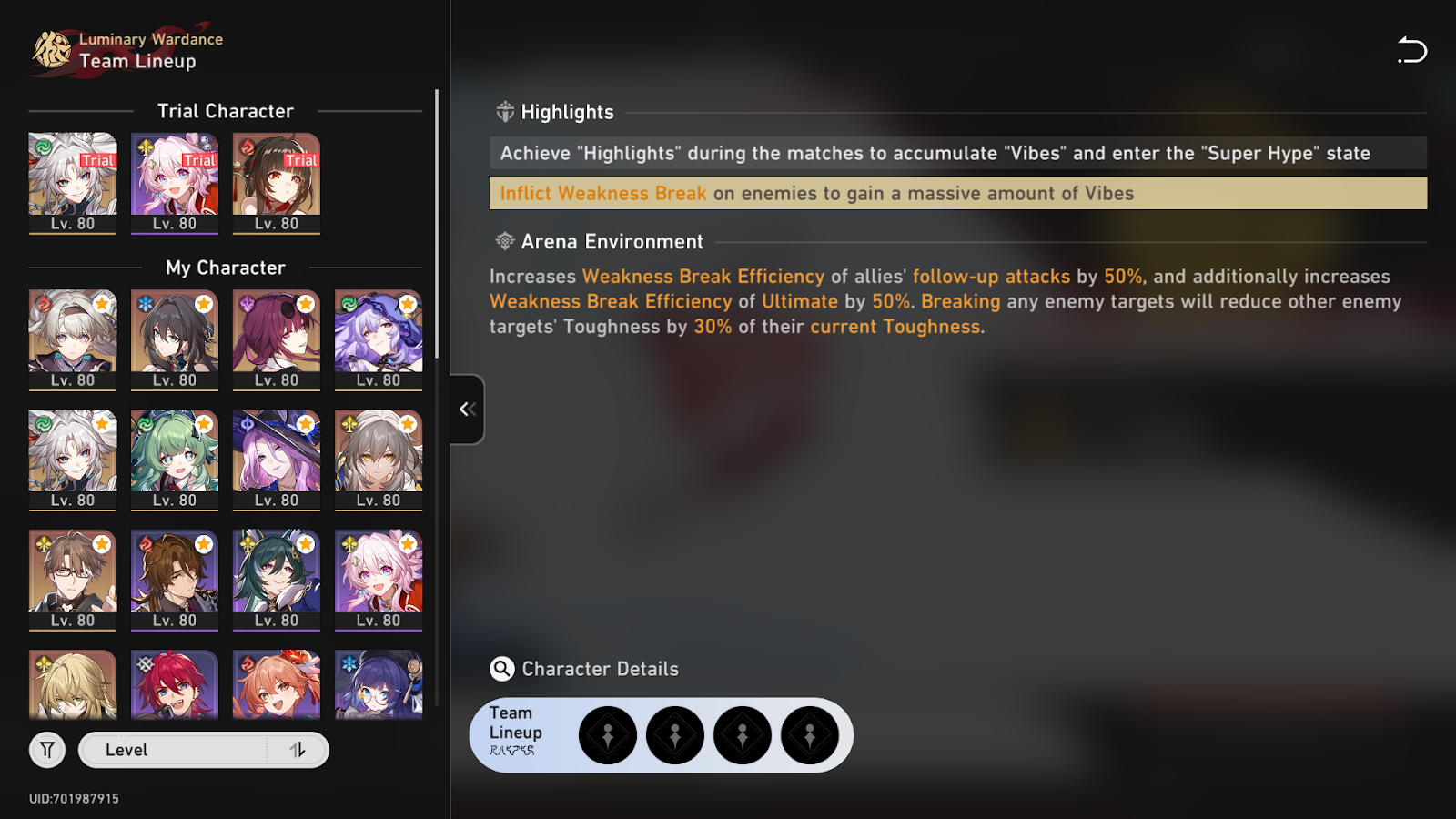Viewport: 1456px width, 819px height.
Task: Click the highlighted Inflict Weakness Break row
Action: coord(958,193)
